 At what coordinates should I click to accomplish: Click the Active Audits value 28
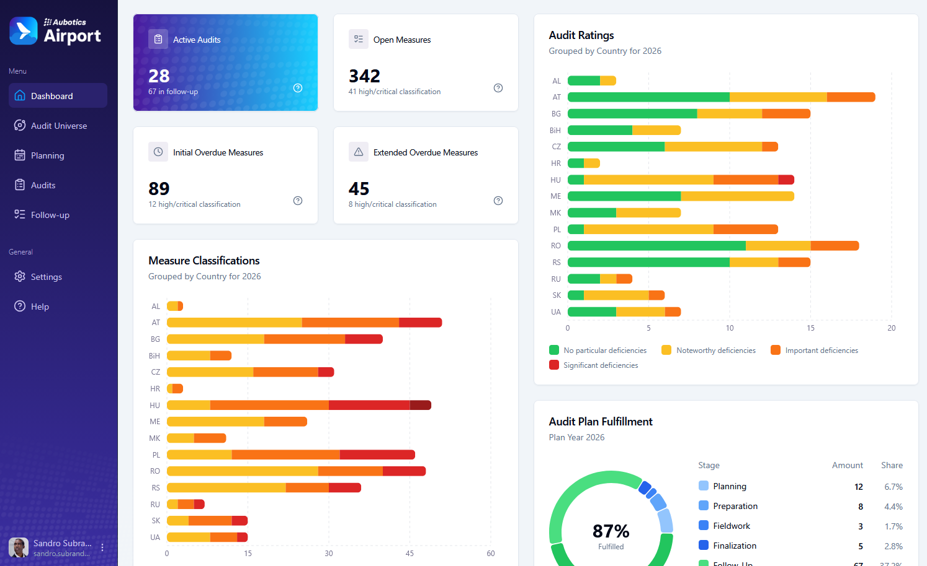pyautogui.click(x=159, y=76)
